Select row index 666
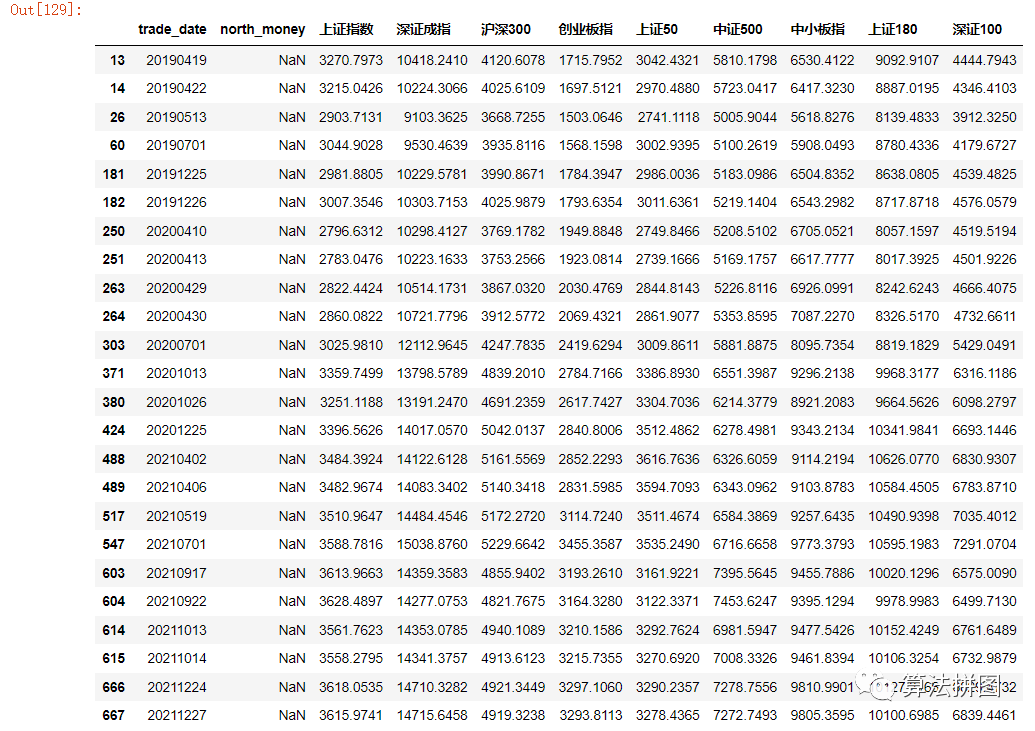Screen dimensions: 1035x731 pos(114,688)
